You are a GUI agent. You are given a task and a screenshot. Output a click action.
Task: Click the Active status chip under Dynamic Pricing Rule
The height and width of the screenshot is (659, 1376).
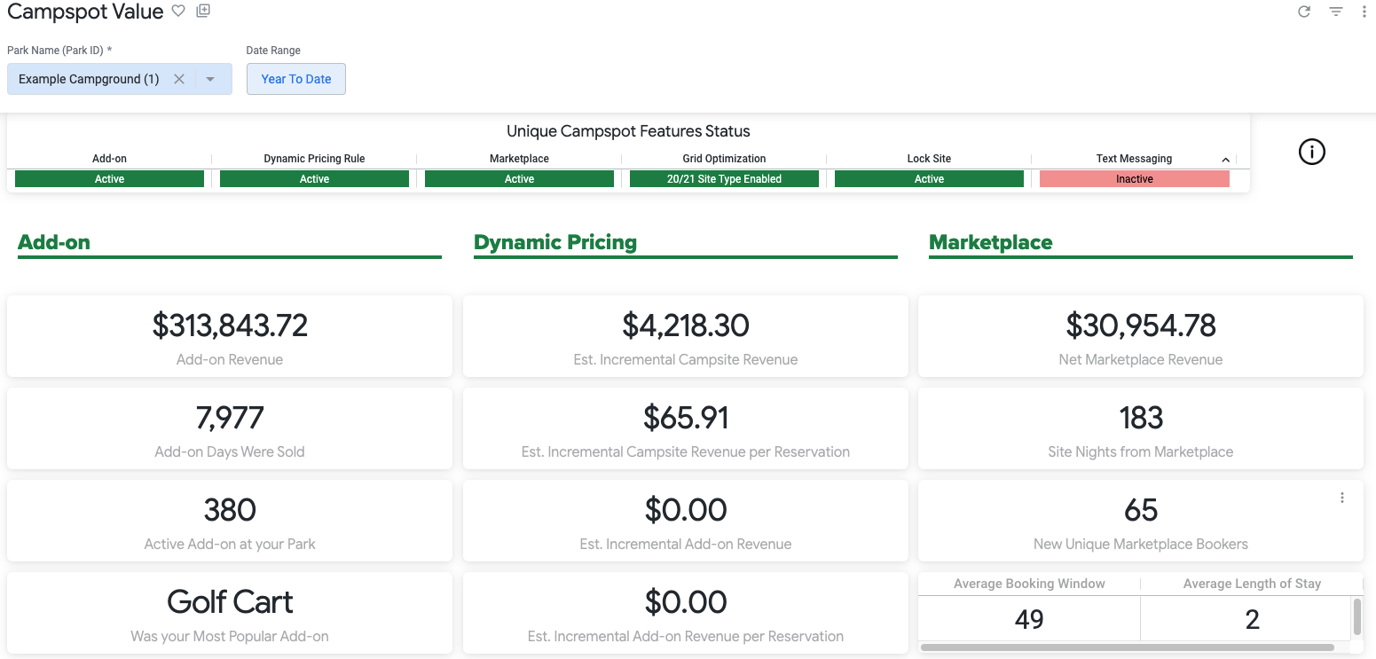[x=314, y=178]
